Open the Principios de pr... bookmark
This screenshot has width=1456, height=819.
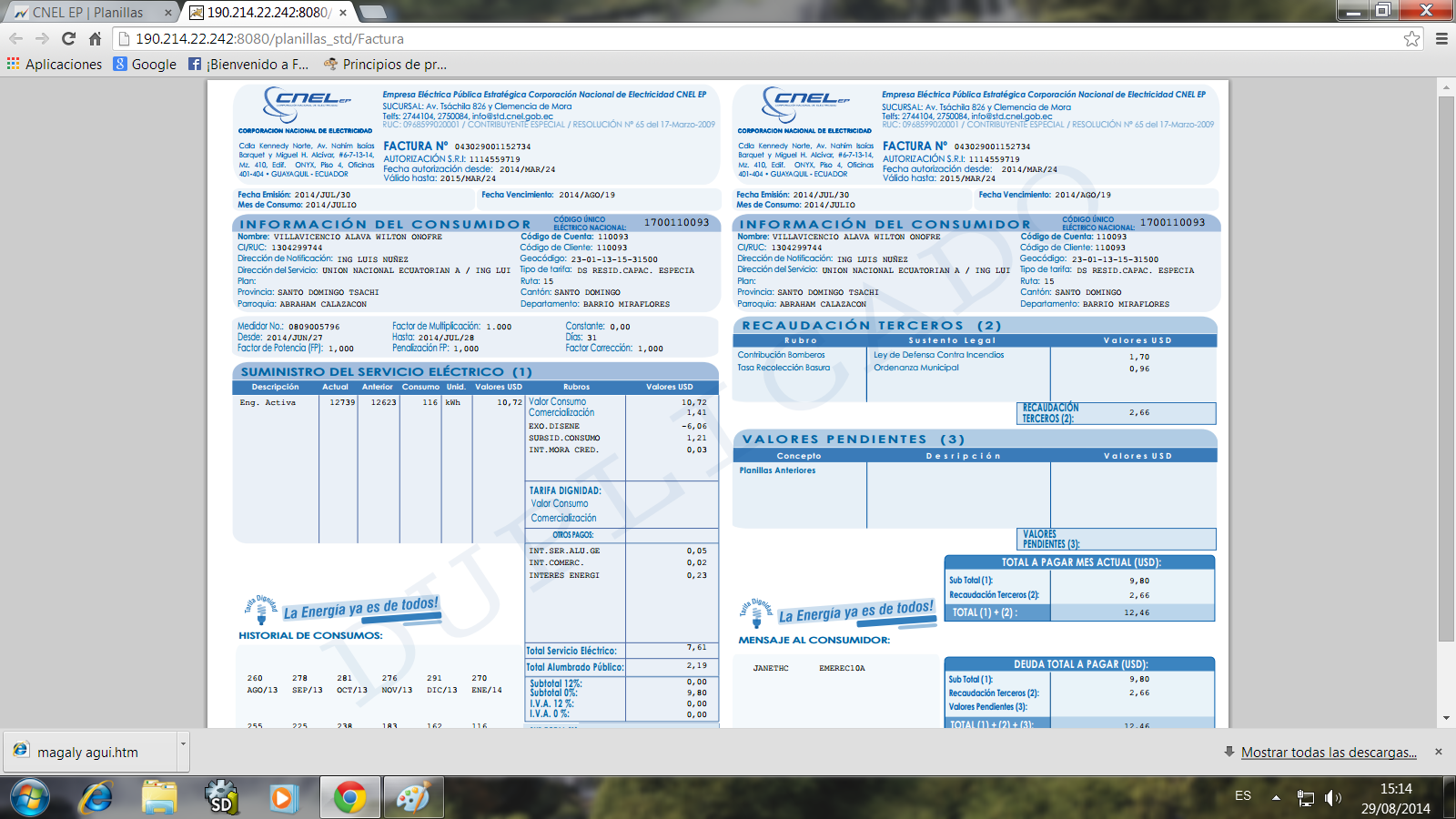point(385,65)
